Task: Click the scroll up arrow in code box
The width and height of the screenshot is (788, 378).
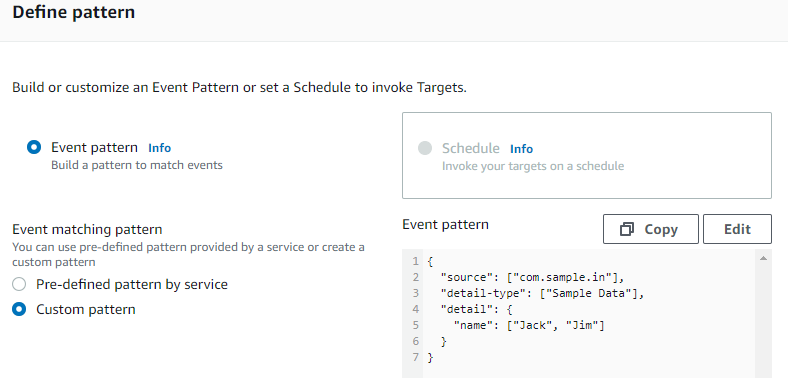Action: click(x=763, y=258)
